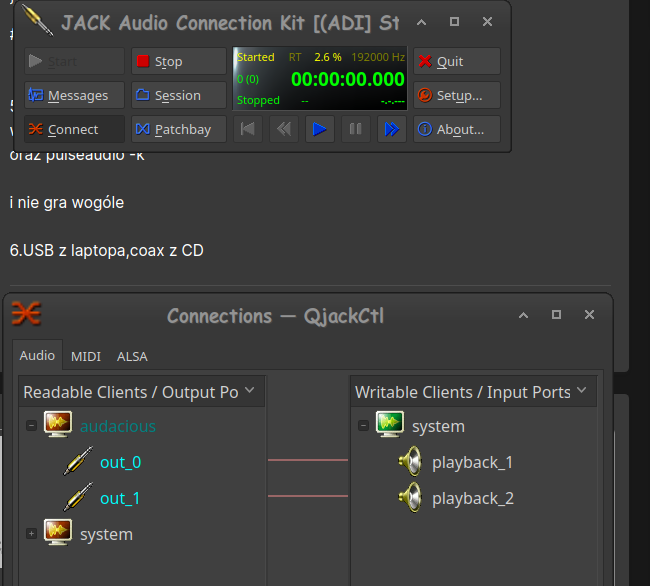
Task: Close the Connections QjackCtl window
Action: pos(589,315)
